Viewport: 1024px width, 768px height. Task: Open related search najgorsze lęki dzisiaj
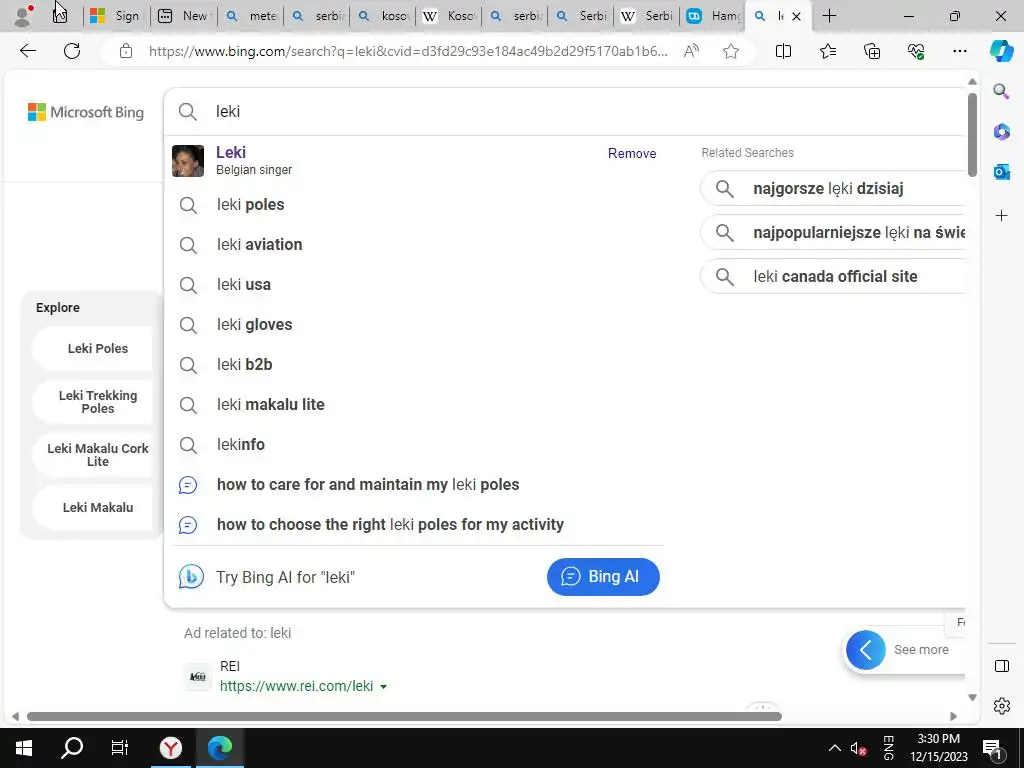[833, 189]
